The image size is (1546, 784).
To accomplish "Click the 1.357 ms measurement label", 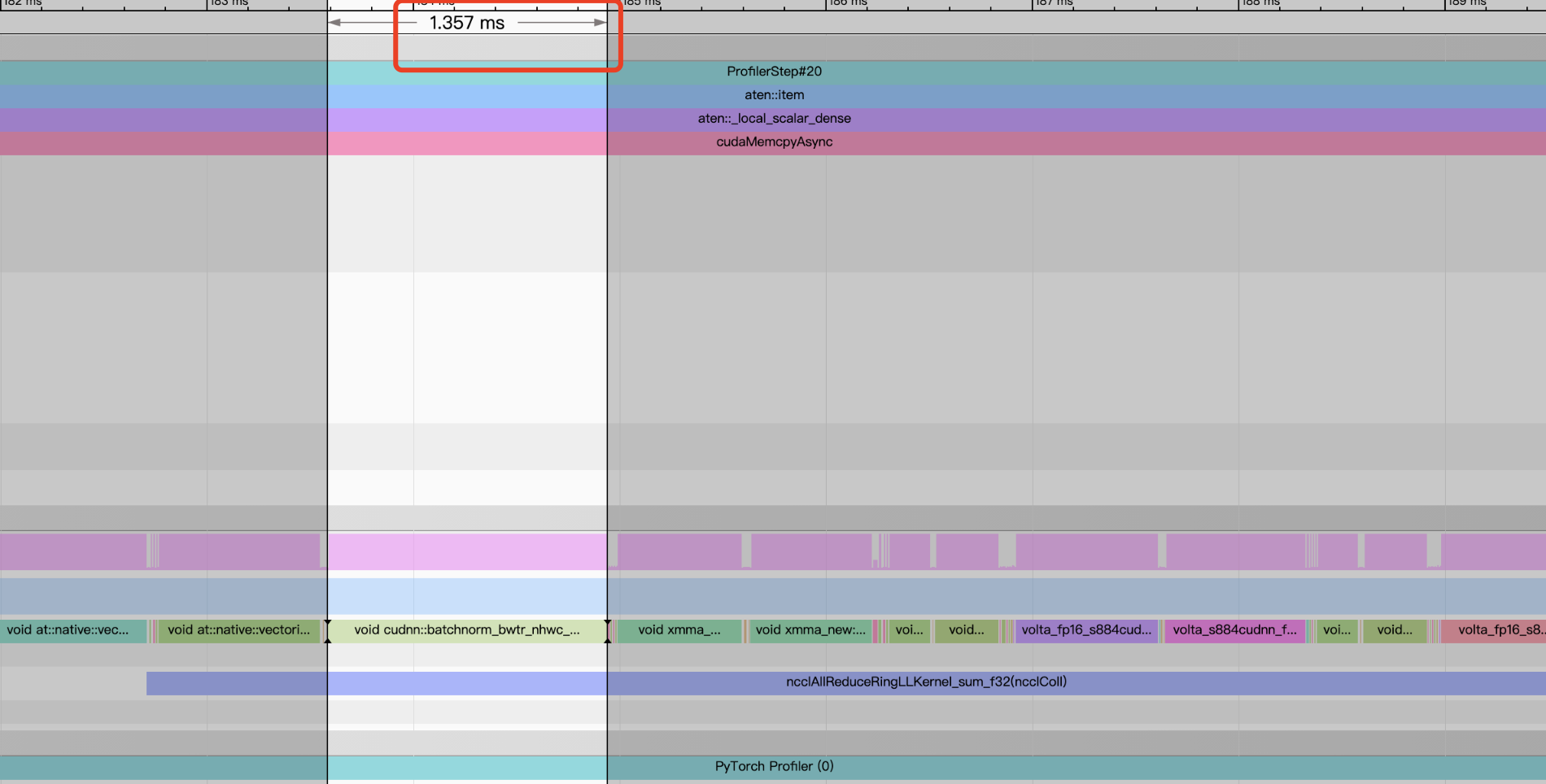I will pos(466,23).
